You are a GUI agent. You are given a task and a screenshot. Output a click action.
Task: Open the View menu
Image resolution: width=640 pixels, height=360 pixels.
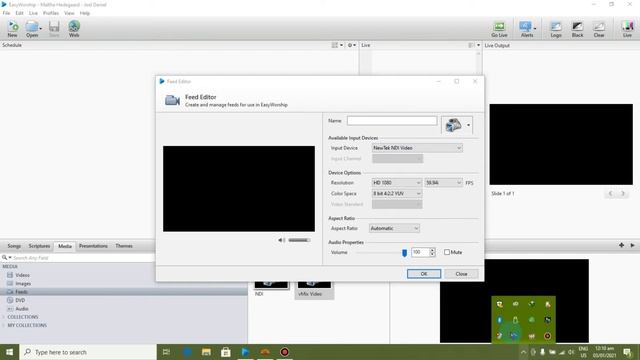point(69,13)
